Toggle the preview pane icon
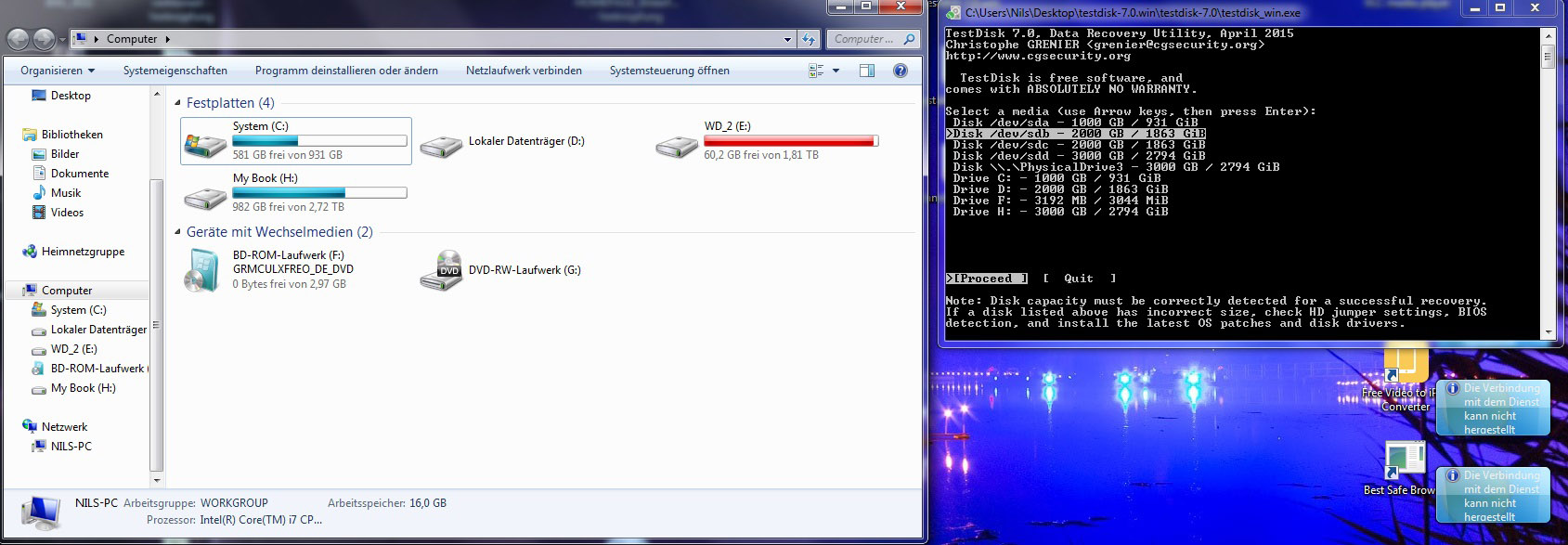 (x=867, y=71)
